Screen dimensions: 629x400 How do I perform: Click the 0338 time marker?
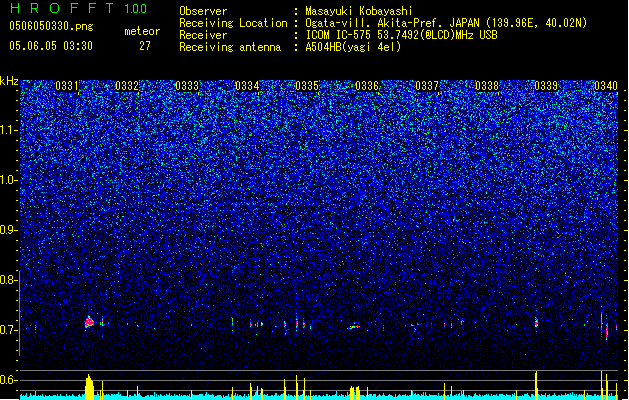tap(487, 86)
